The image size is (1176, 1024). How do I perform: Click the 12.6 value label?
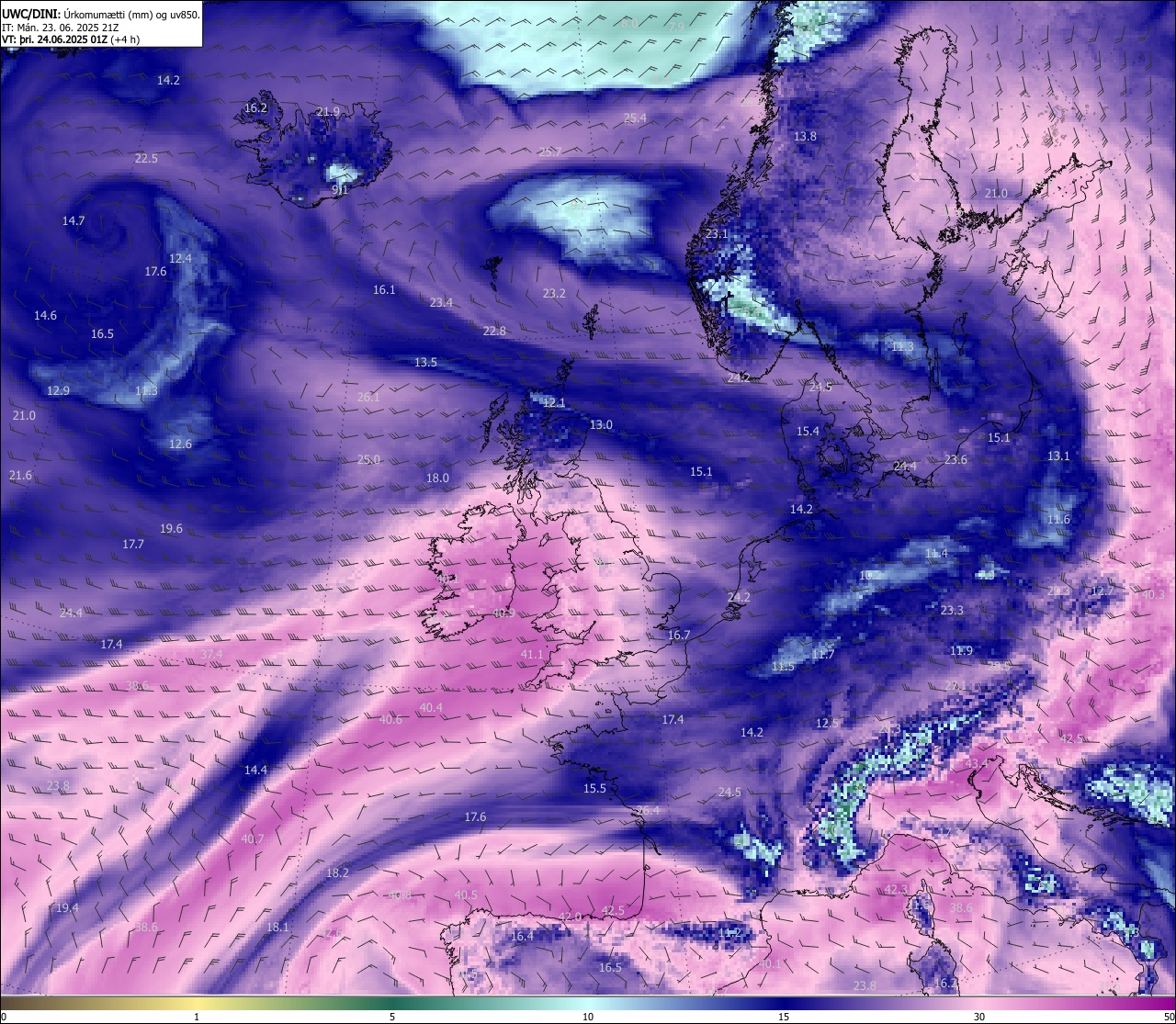[x=180, y=444]
